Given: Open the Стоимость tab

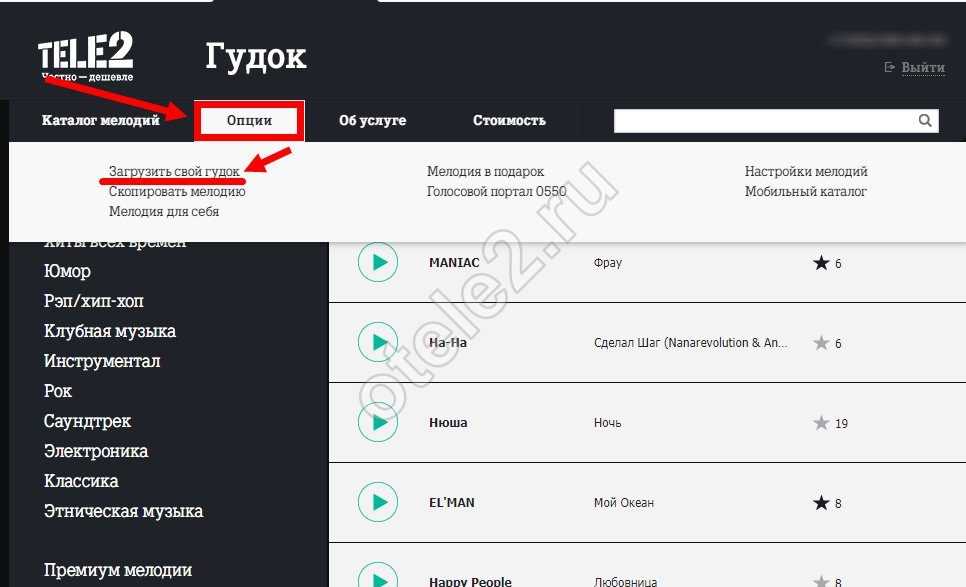Looking at the screenshot, I should 509,121.
